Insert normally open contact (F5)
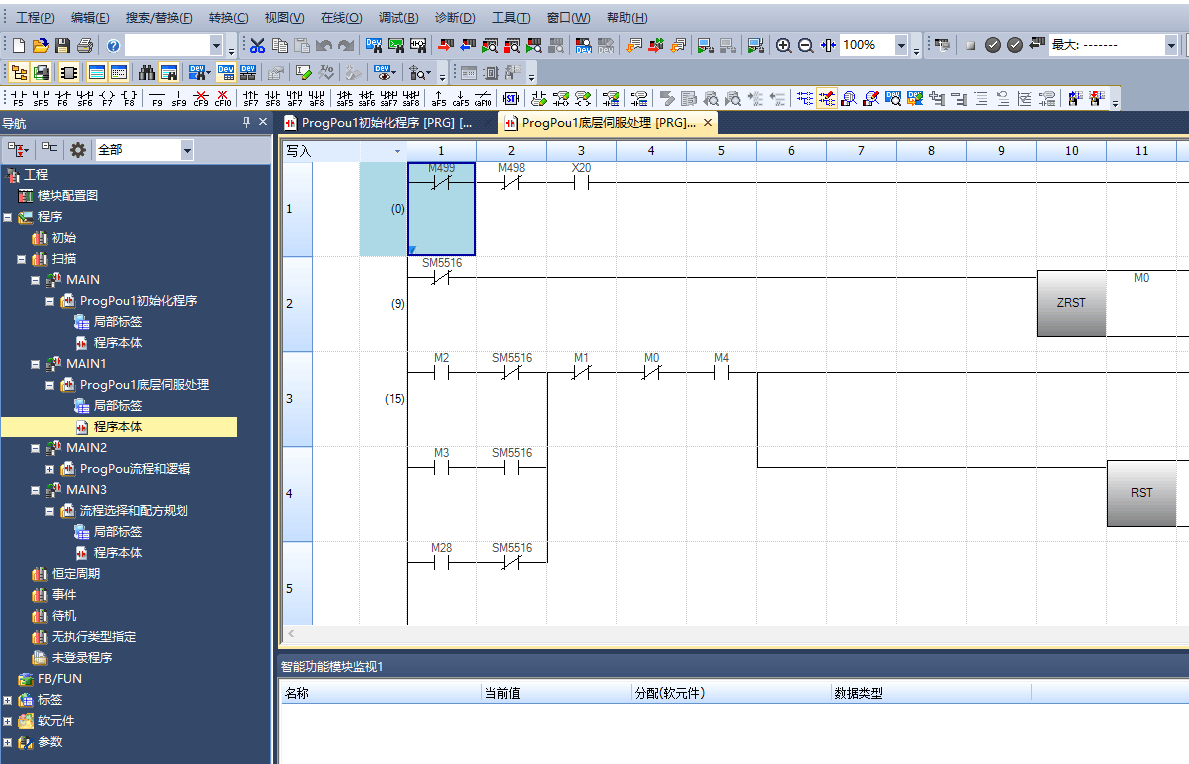1189x764 pixels. click(18, 98)
